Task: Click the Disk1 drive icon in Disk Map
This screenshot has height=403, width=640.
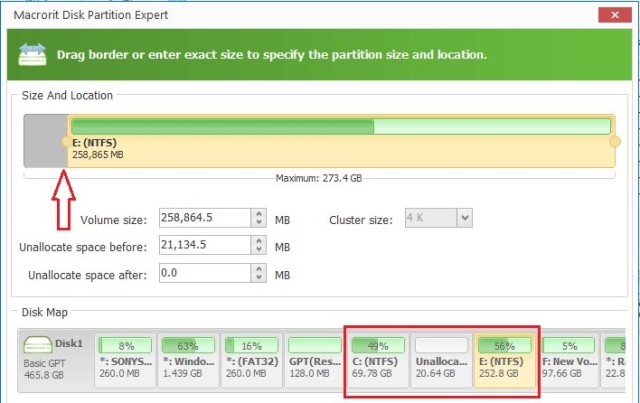Action: [x=37, y=345]
